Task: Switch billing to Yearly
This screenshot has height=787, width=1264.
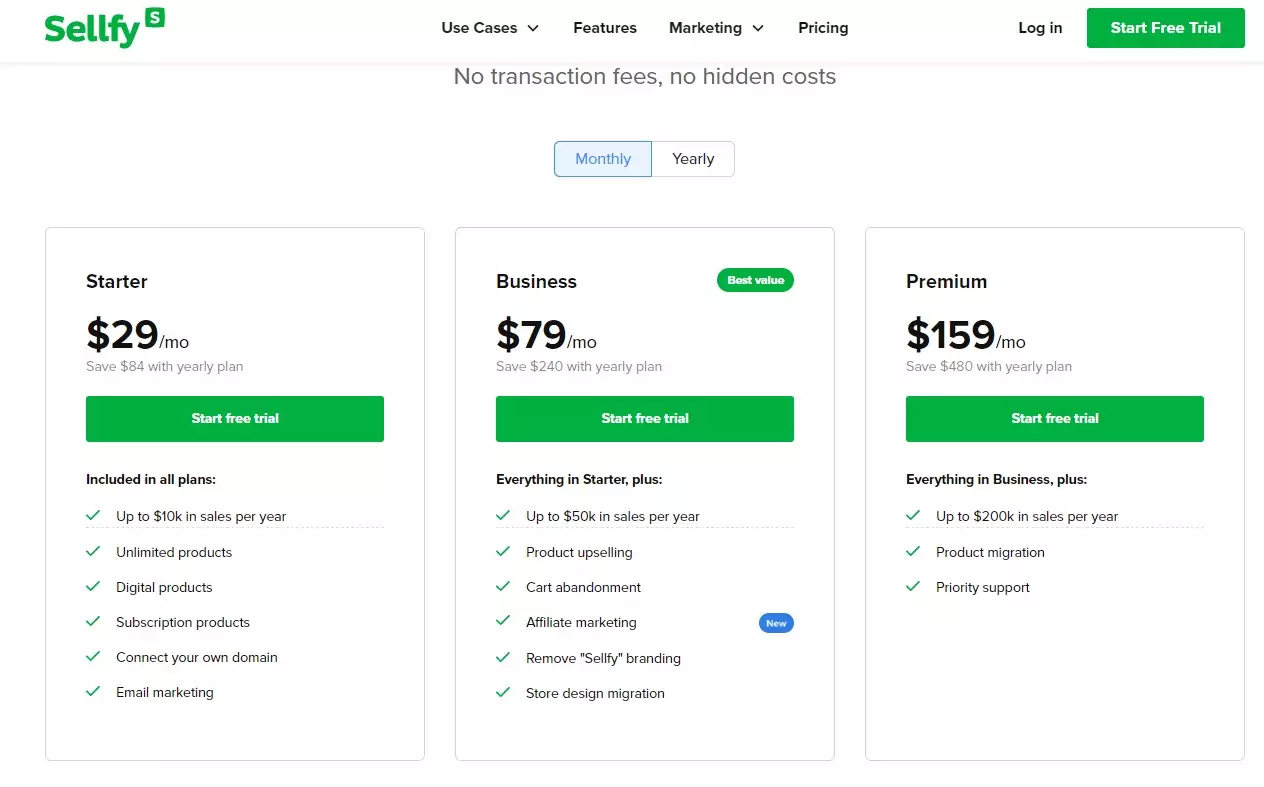Action: (x=693, y=159)
